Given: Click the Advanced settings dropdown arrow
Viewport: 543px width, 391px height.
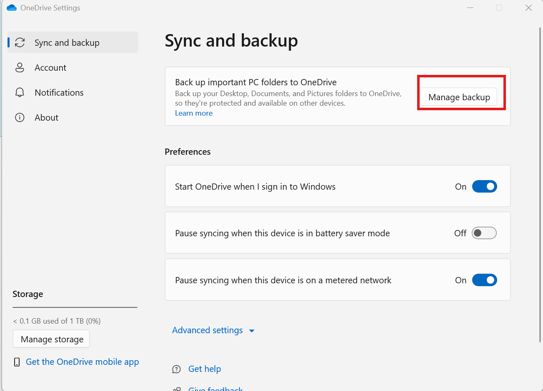Looking at the screenshot, I should tap(252, 331).
